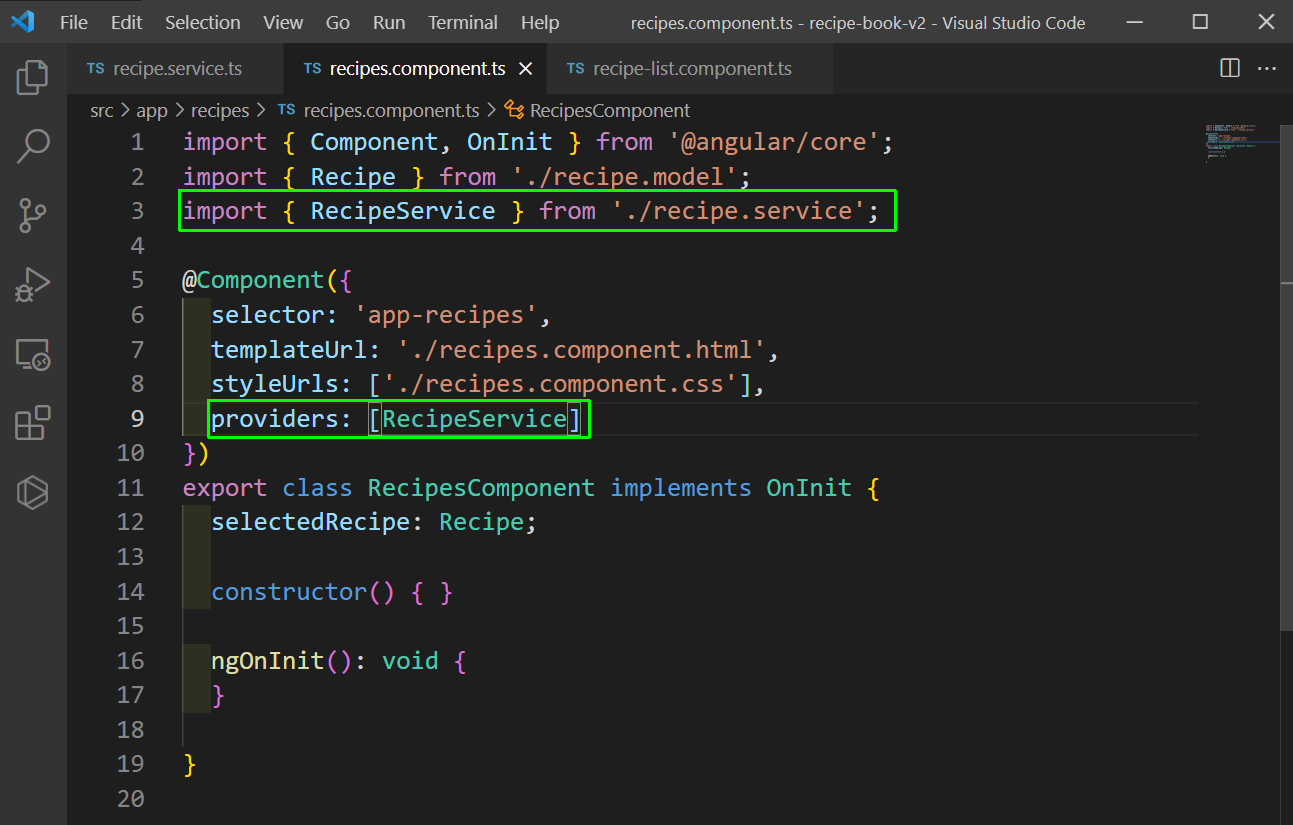Click the templateUrl property name
Viewport: 1293px width, 825px height.
point(289,350)
